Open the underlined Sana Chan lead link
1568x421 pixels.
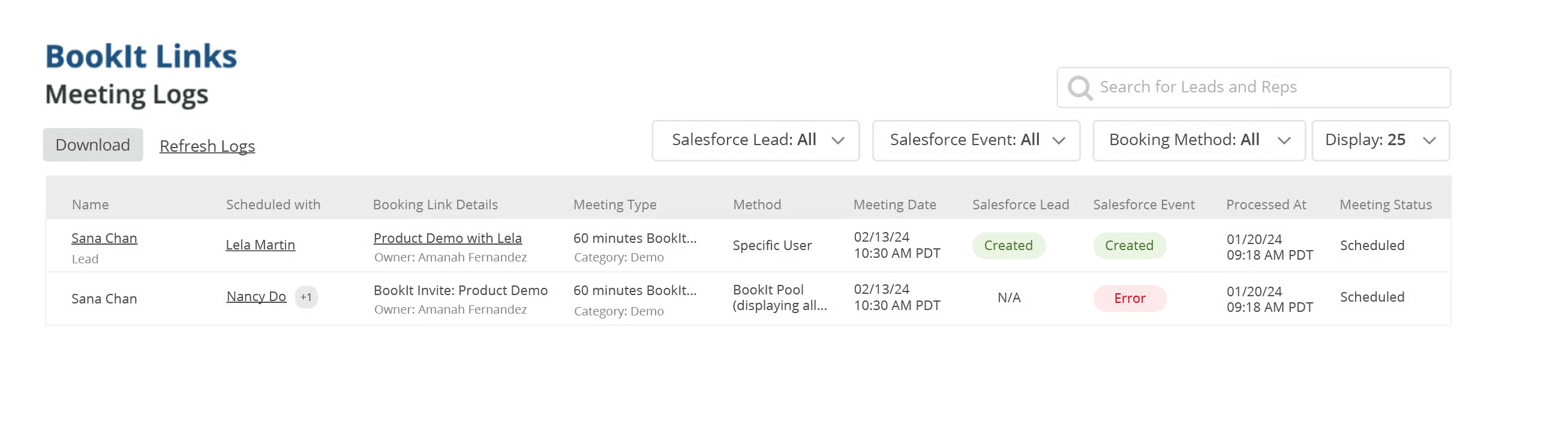(x=104, y=238)
